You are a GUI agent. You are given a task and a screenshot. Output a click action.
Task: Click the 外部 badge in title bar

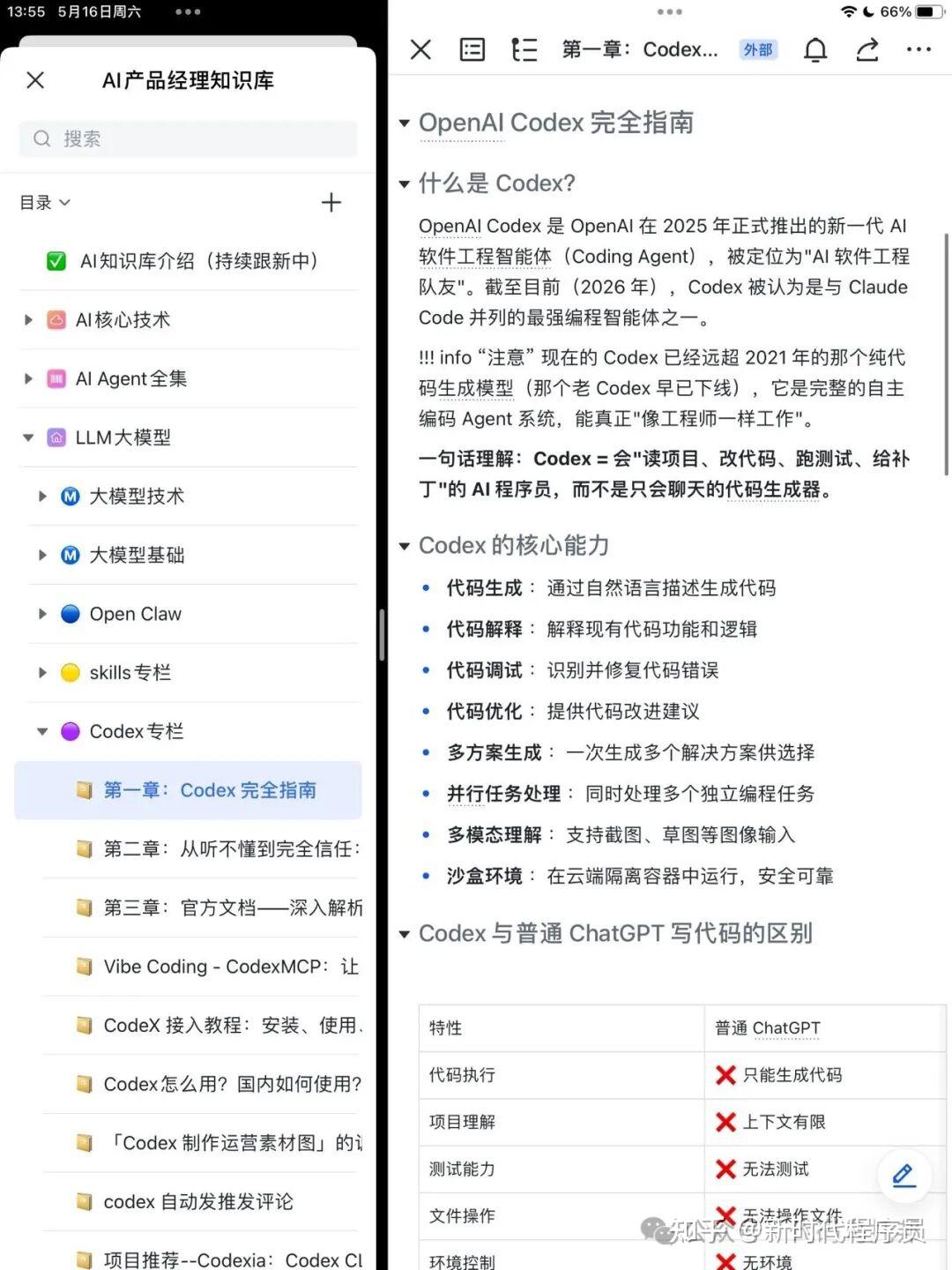(x=758, y=49)
